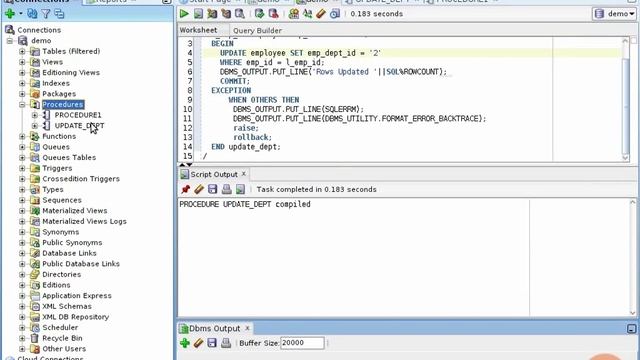Viewport: 640px width, 360px height.
Task: Expand the UPDATE_DEPT procedure node
Action: click(x=35, y=126)
